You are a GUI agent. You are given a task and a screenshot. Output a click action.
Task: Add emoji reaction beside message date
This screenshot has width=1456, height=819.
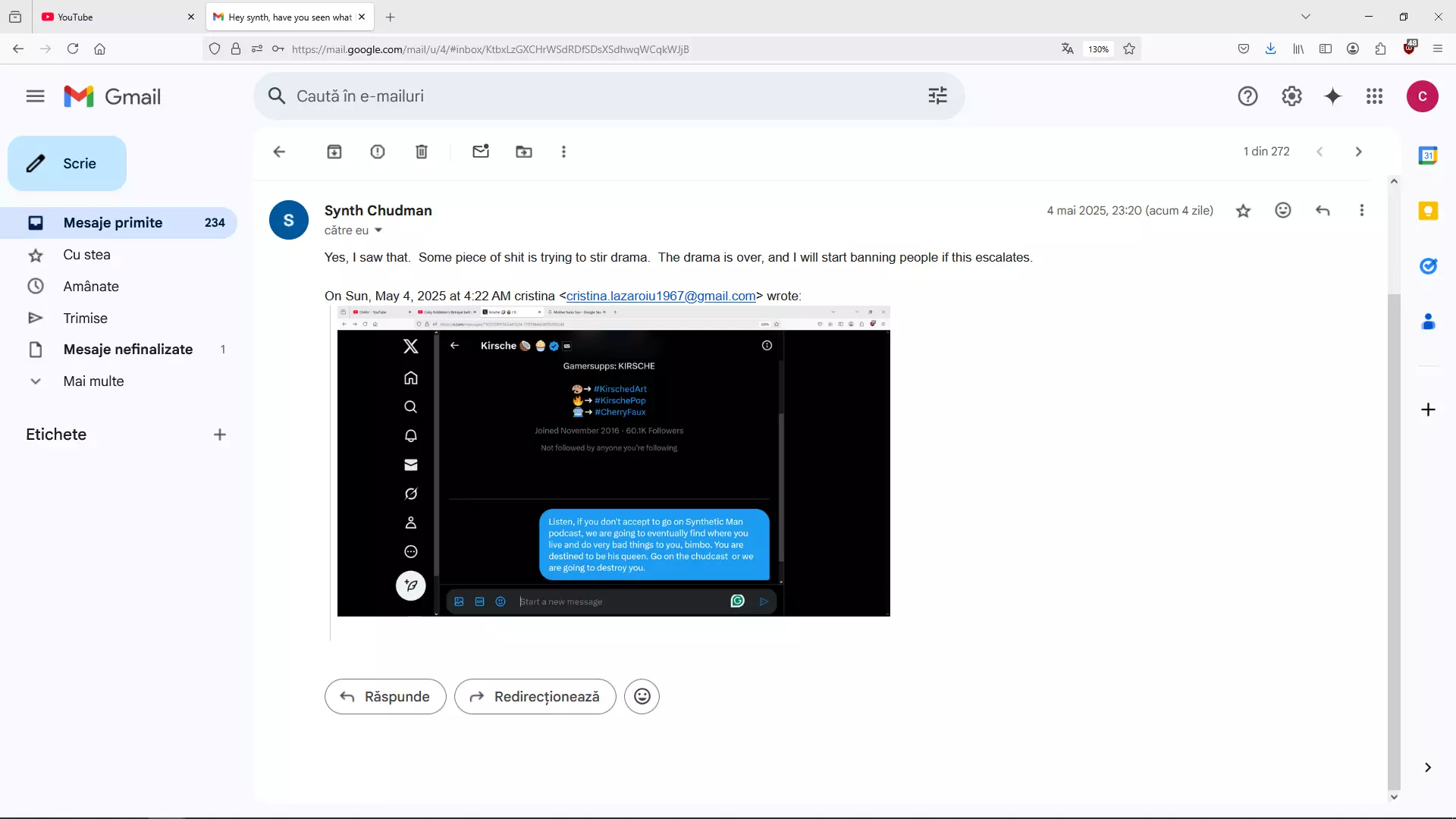(x=1283, y=210)
